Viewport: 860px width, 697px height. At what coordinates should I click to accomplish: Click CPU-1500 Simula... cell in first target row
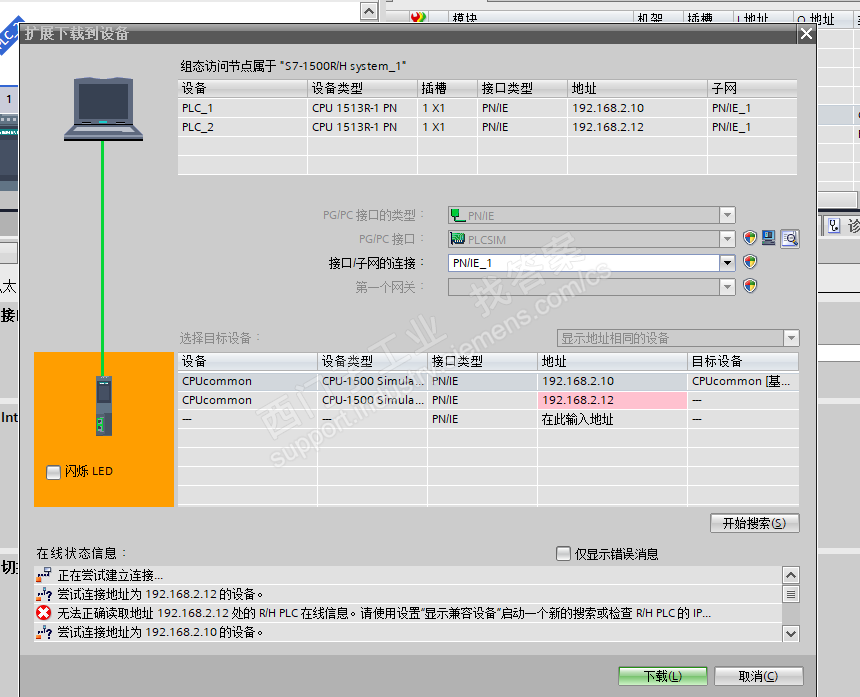click(372, 381)
